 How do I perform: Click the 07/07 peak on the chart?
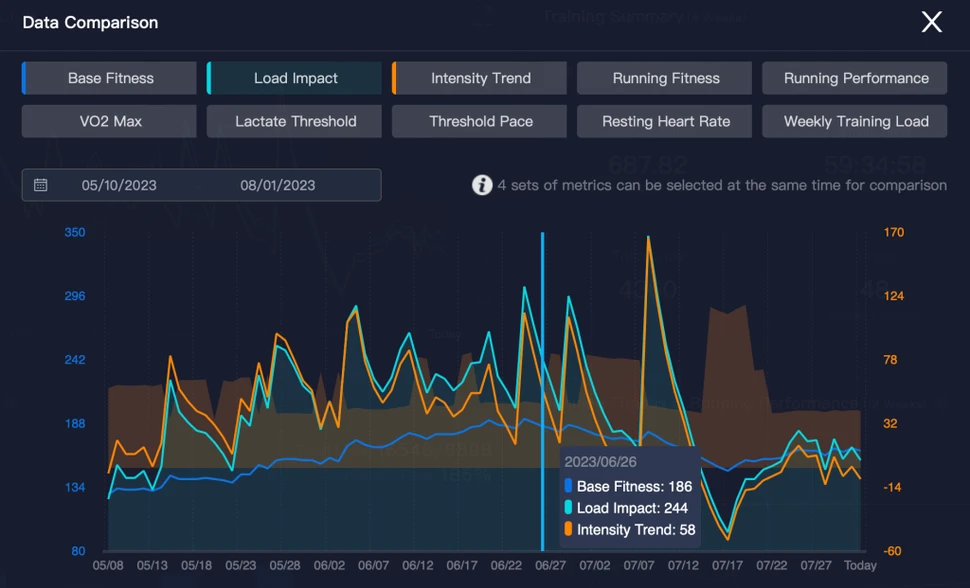649,239
